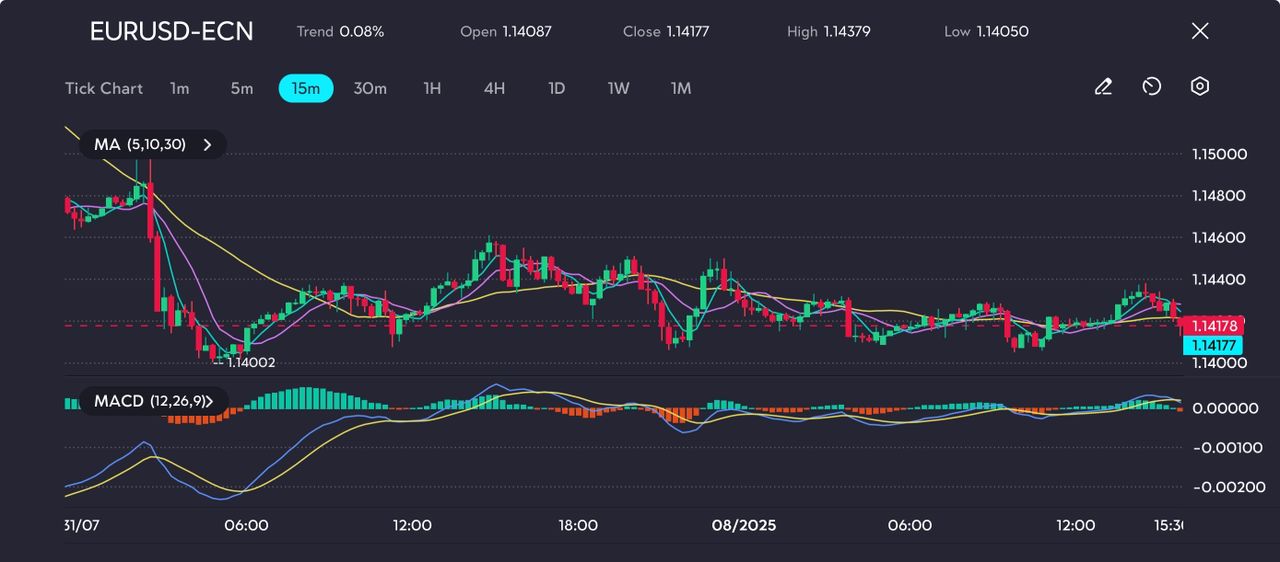Switch to Tick Chart view
This screenshot has height=562, width=1280.
point(104,89)
